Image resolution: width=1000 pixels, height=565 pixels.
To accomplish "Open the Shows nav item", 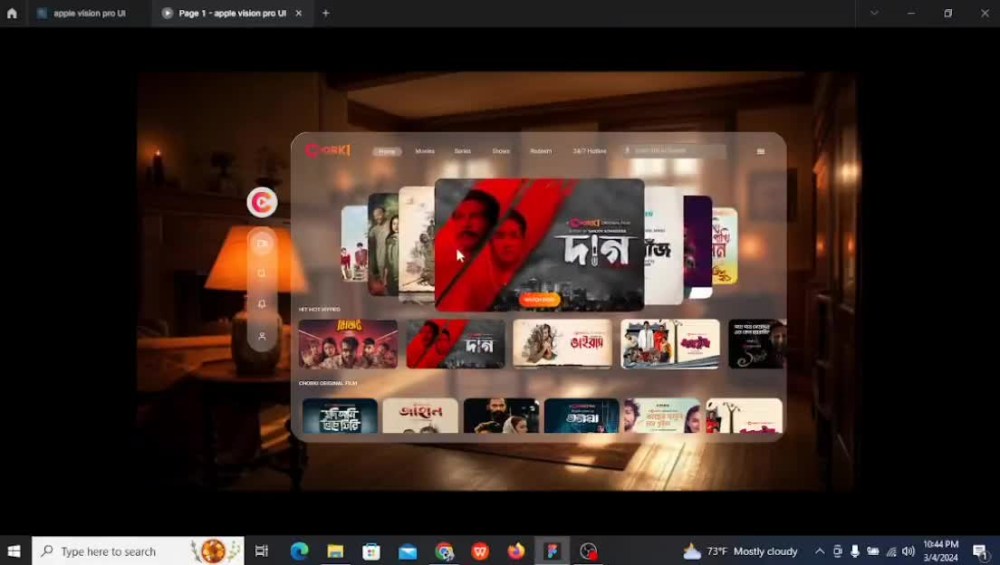I will [501, 151].
